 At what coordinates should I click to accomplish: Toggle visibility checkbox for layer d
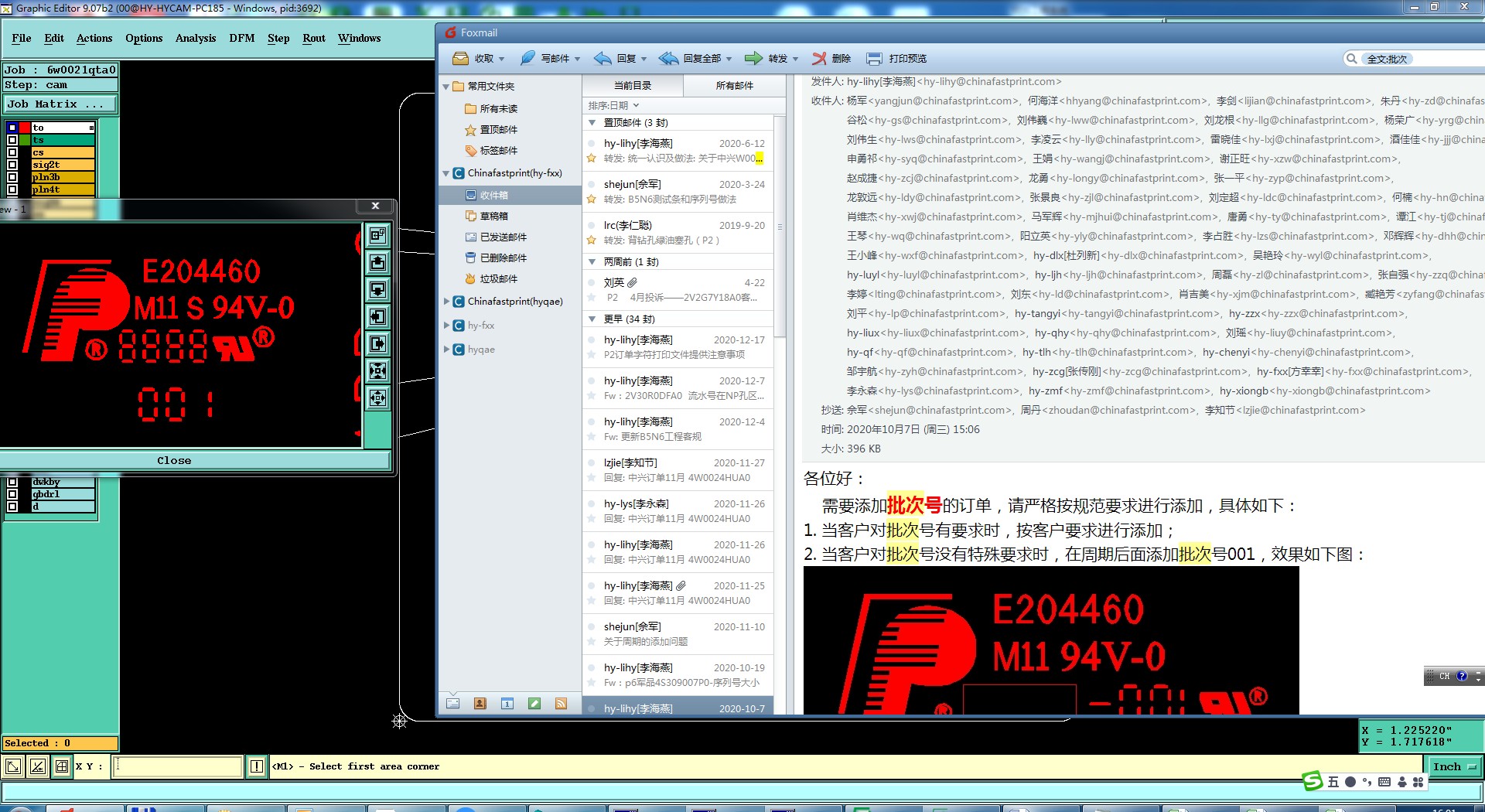click(x=12, y=507)
